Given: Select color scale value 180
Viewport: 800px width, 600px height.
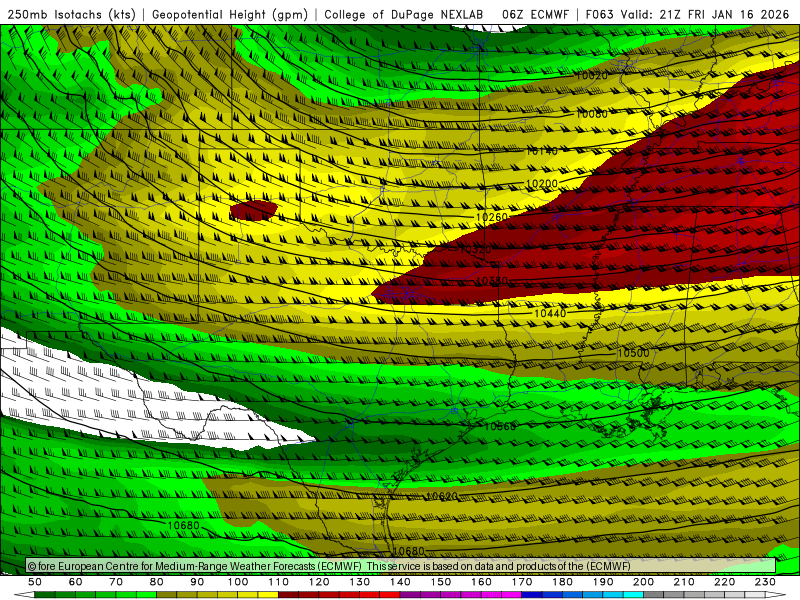Looking at the screenshot, I should (x=562, y=582).
